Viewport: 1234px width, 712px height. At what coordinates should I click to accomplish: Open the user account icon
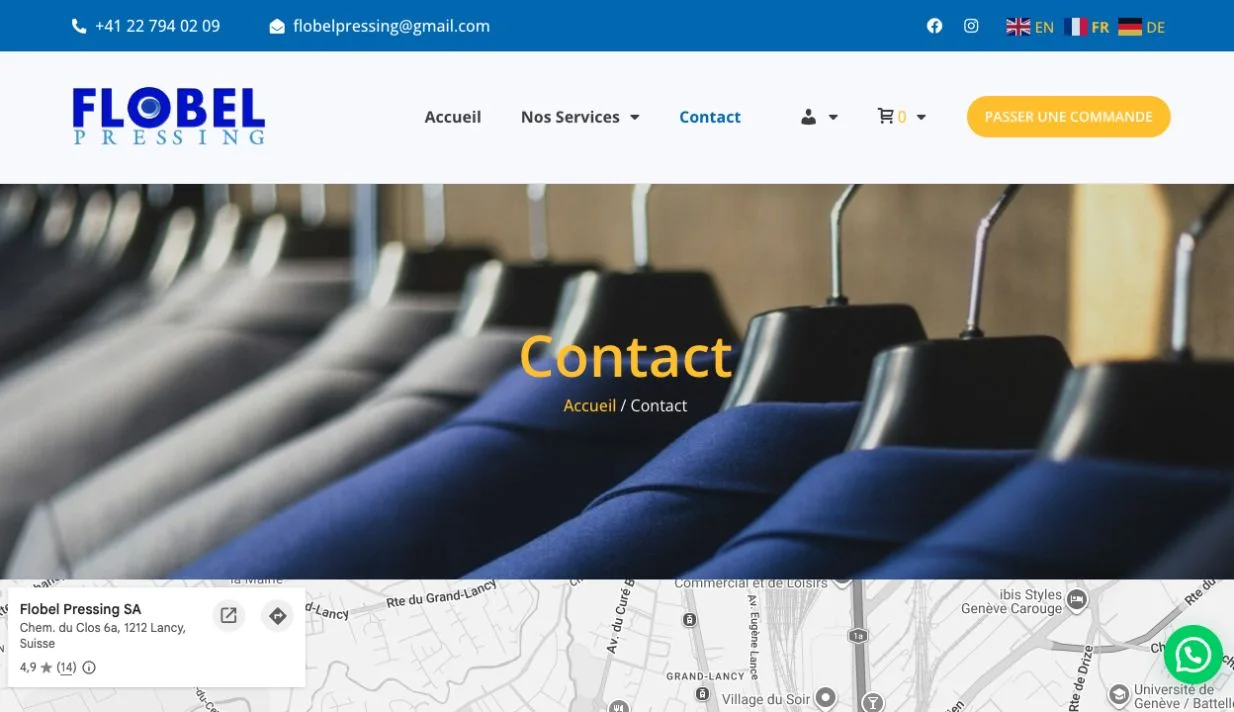click(809, 117)
